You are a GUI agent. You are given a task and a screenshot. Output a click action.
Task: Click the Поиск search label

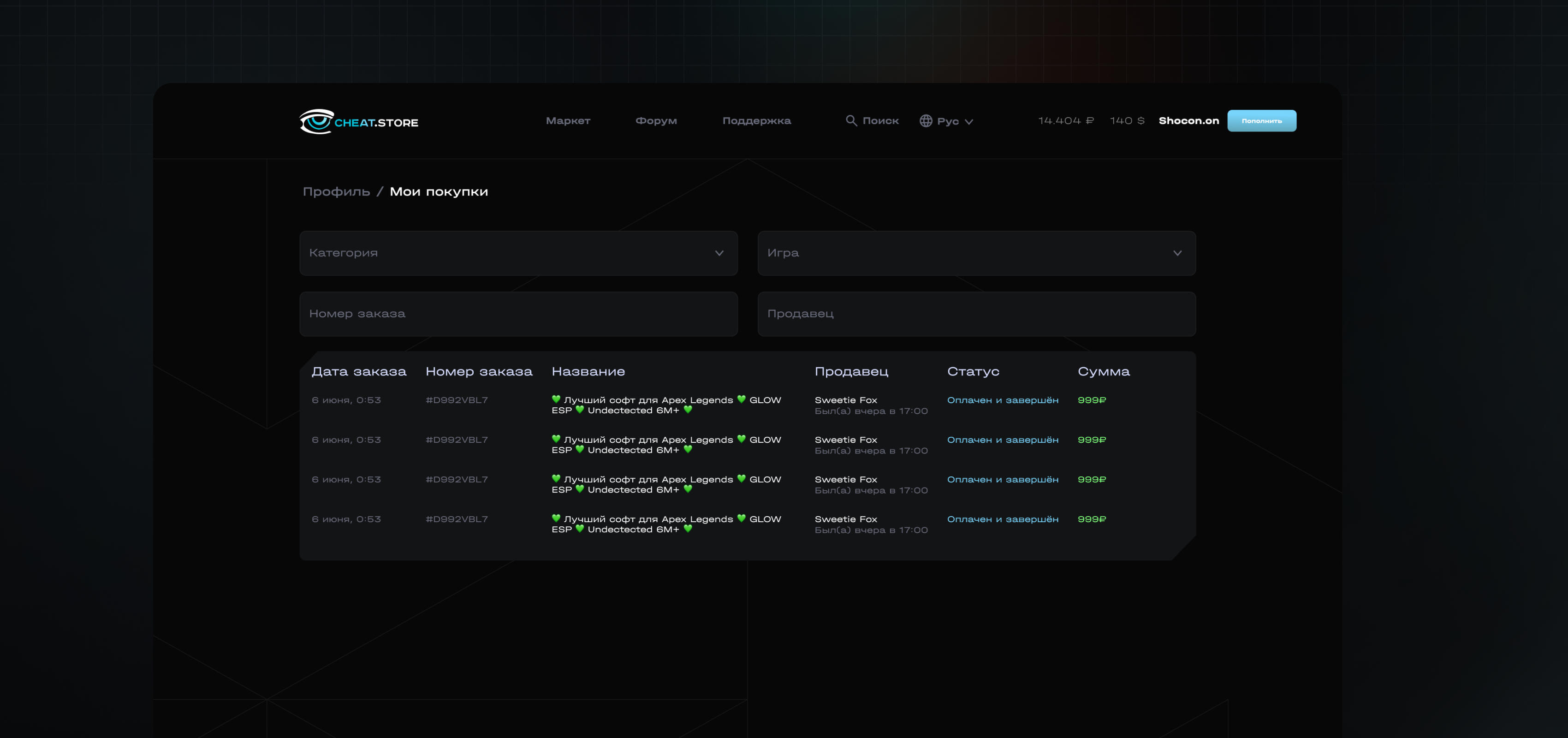[x=880, y=120]
